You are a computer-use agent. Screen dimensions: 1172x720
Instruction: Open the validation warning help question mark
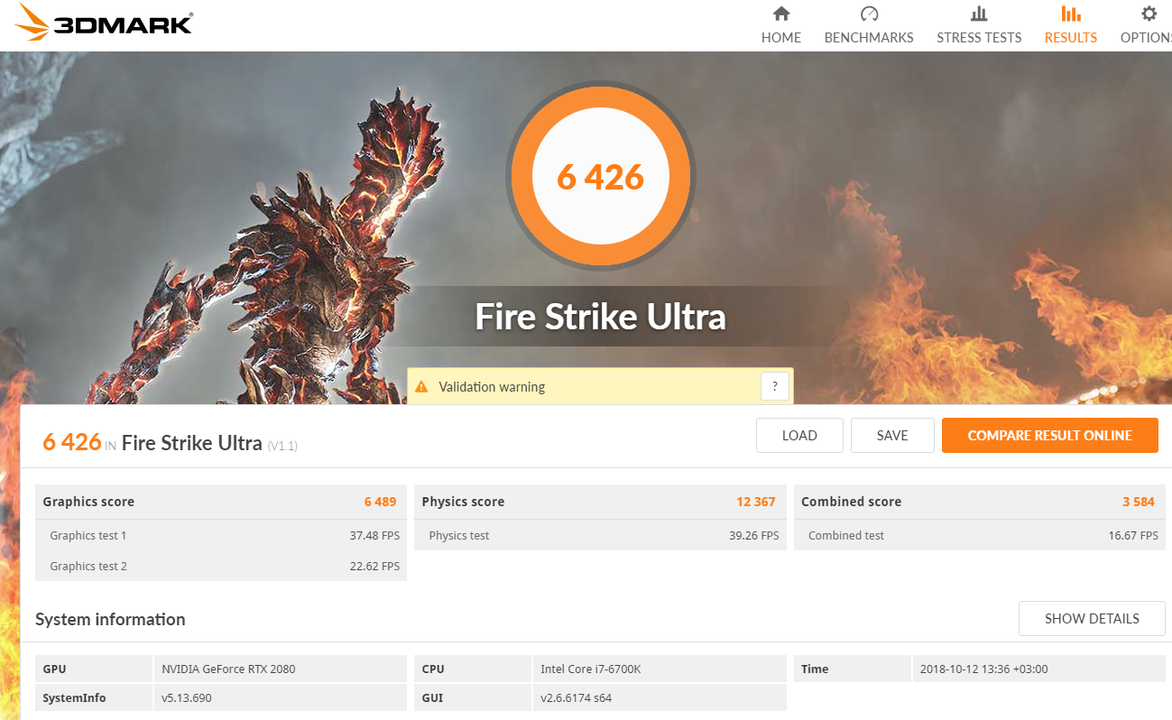tap(774, 387)
